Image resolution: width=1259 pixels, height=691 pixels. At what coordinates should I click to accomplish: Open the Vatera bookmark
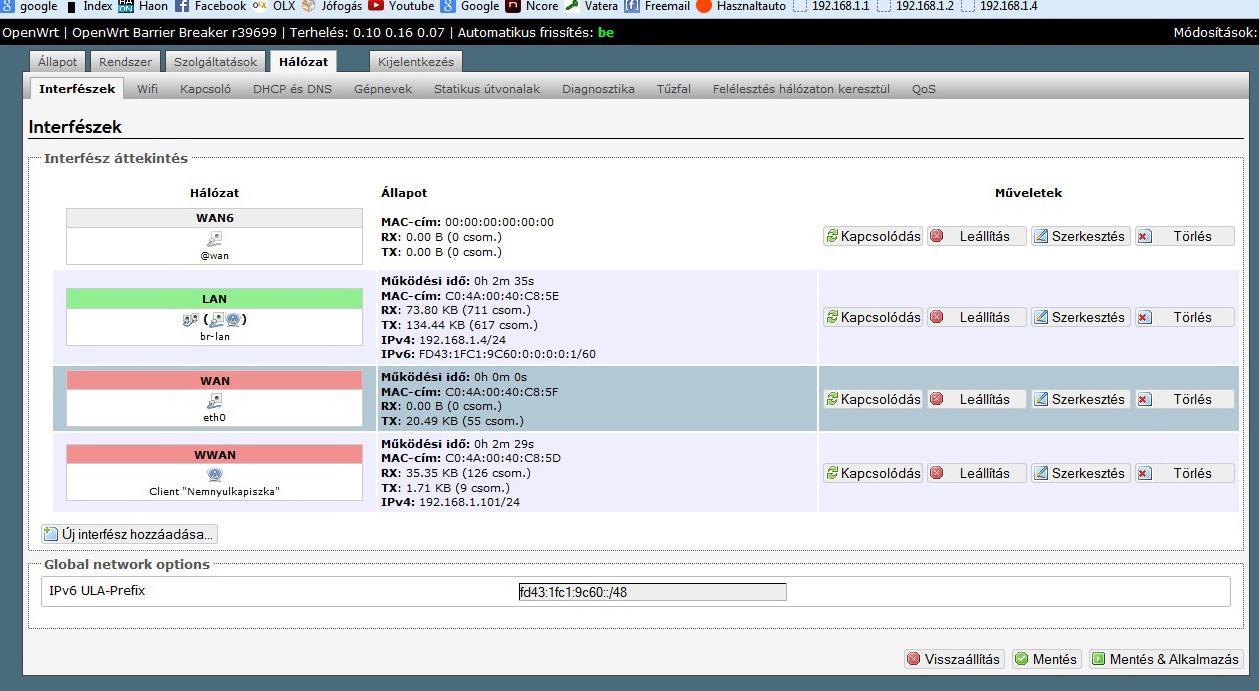coord(591,6)
